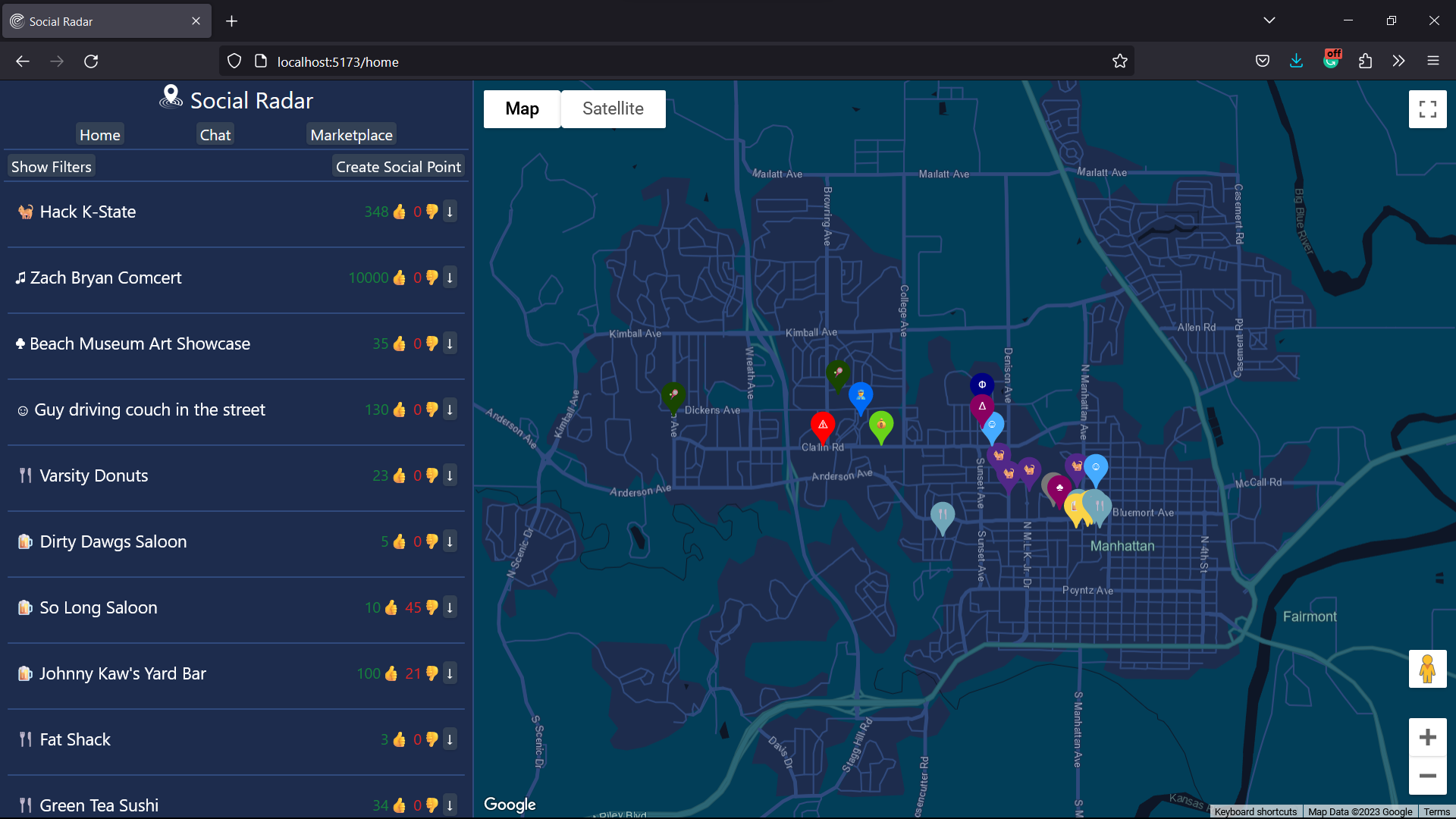Viewport: 1456px width, 819px height.
Task: Select the Map view type
Action: pos(522,109)
